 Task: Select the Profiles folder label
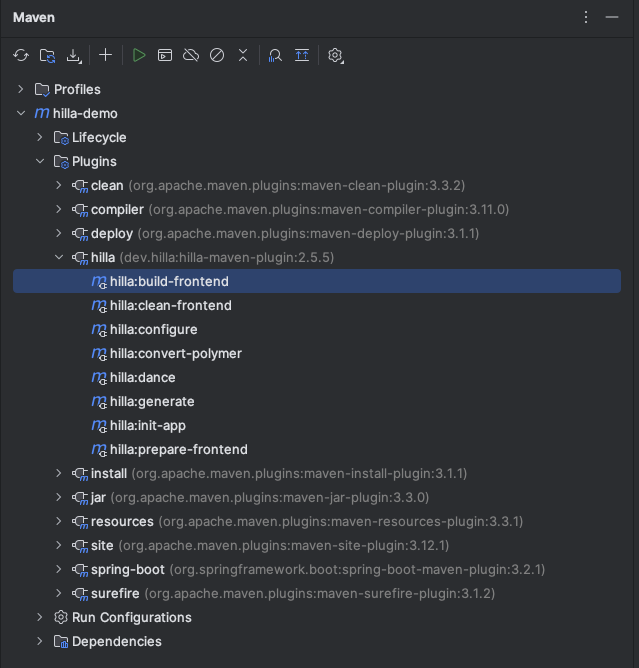(77, 89)
